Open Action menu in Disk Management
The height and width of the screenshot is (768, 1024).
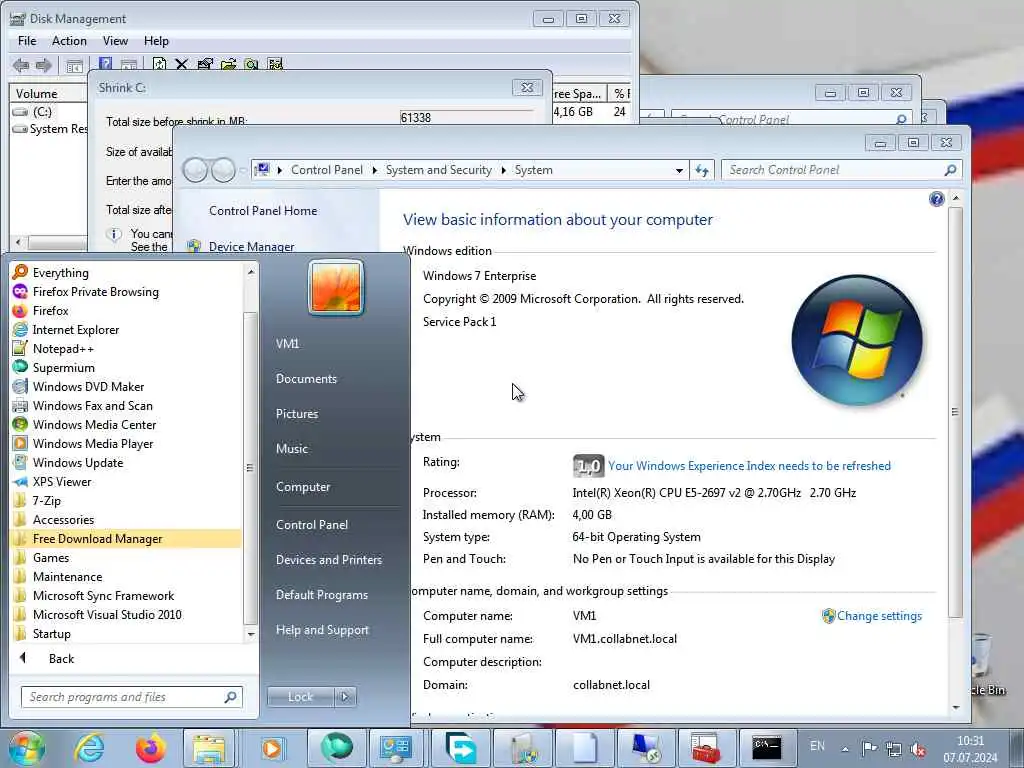pos(69,41)
